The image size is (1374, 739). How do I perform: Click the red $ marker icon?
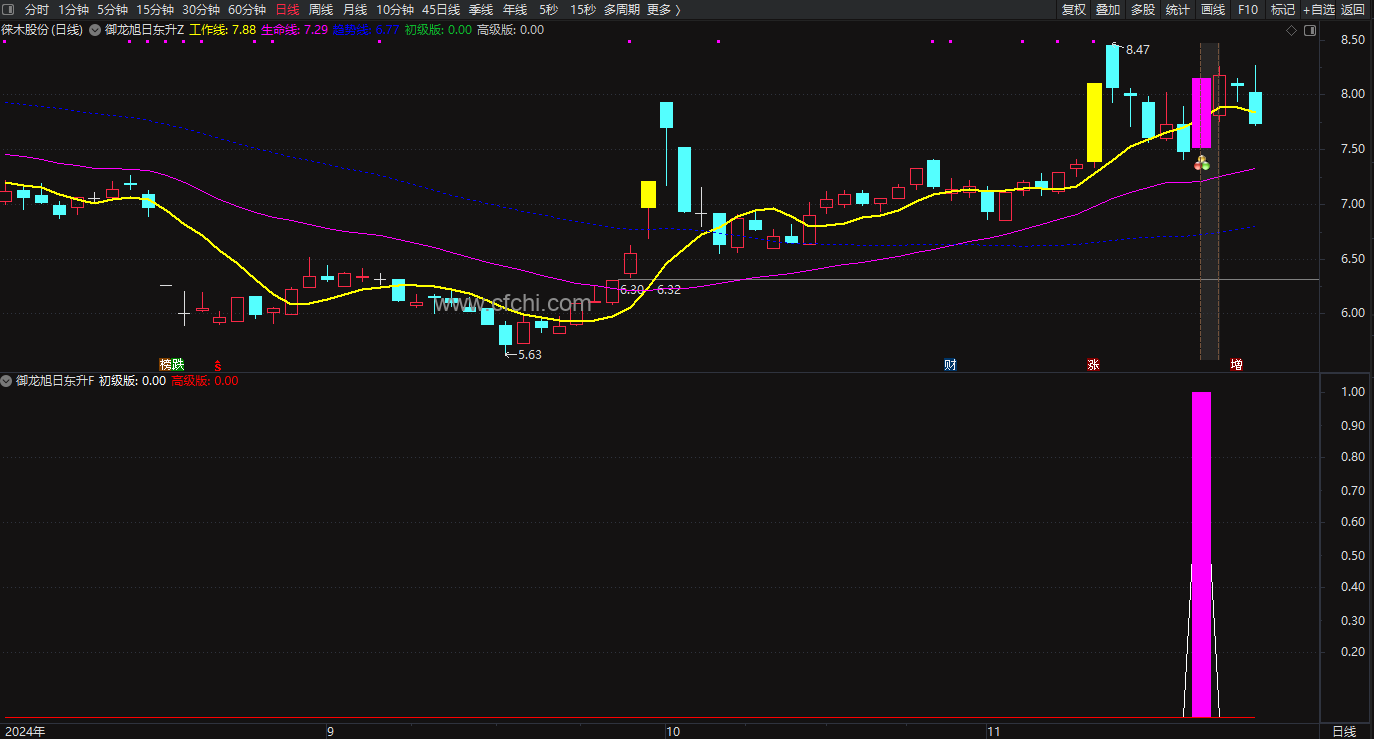tap(218, 365)
